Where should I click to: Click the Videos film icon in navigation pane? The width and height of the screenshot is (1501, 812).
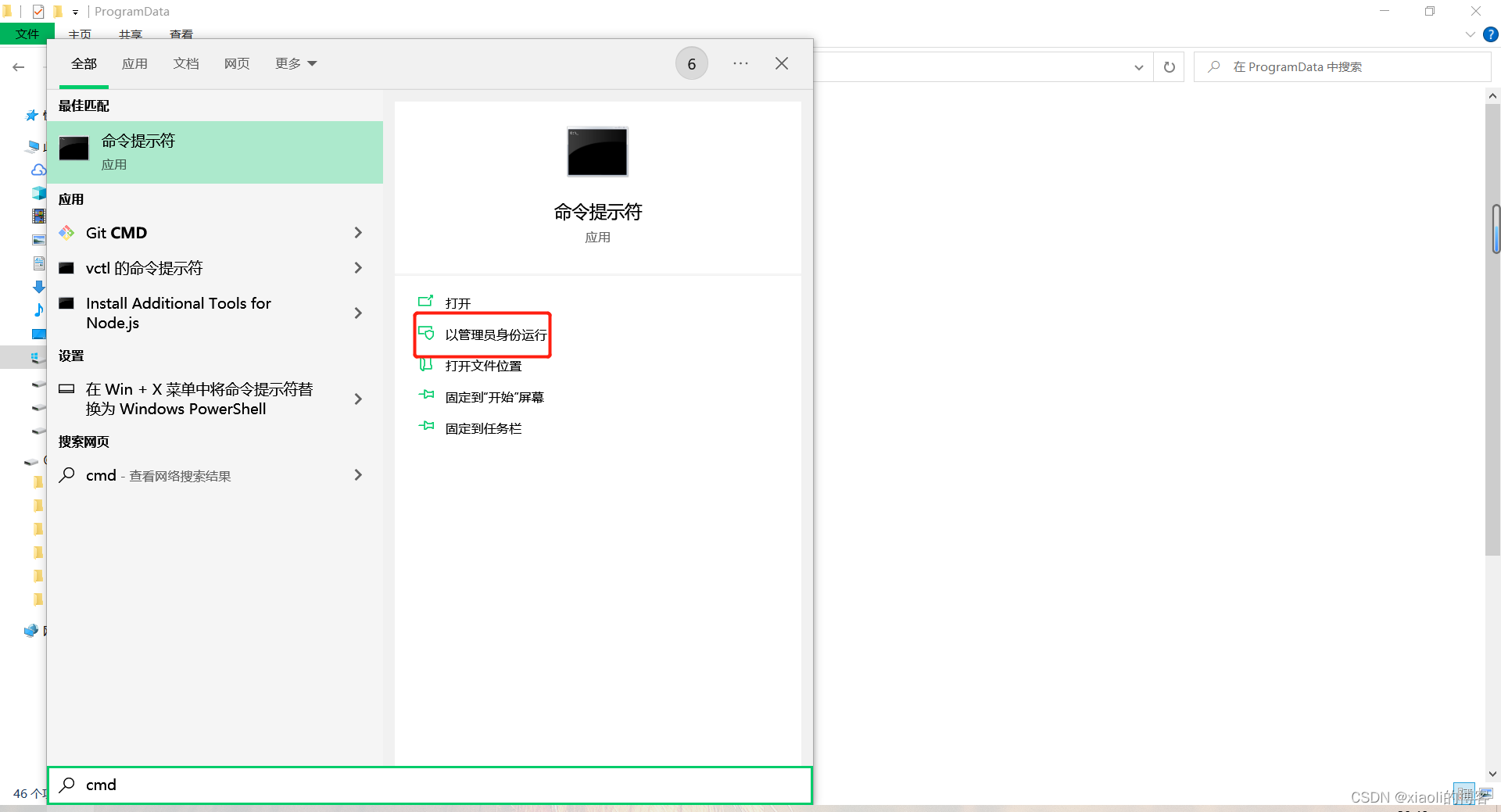38,216
